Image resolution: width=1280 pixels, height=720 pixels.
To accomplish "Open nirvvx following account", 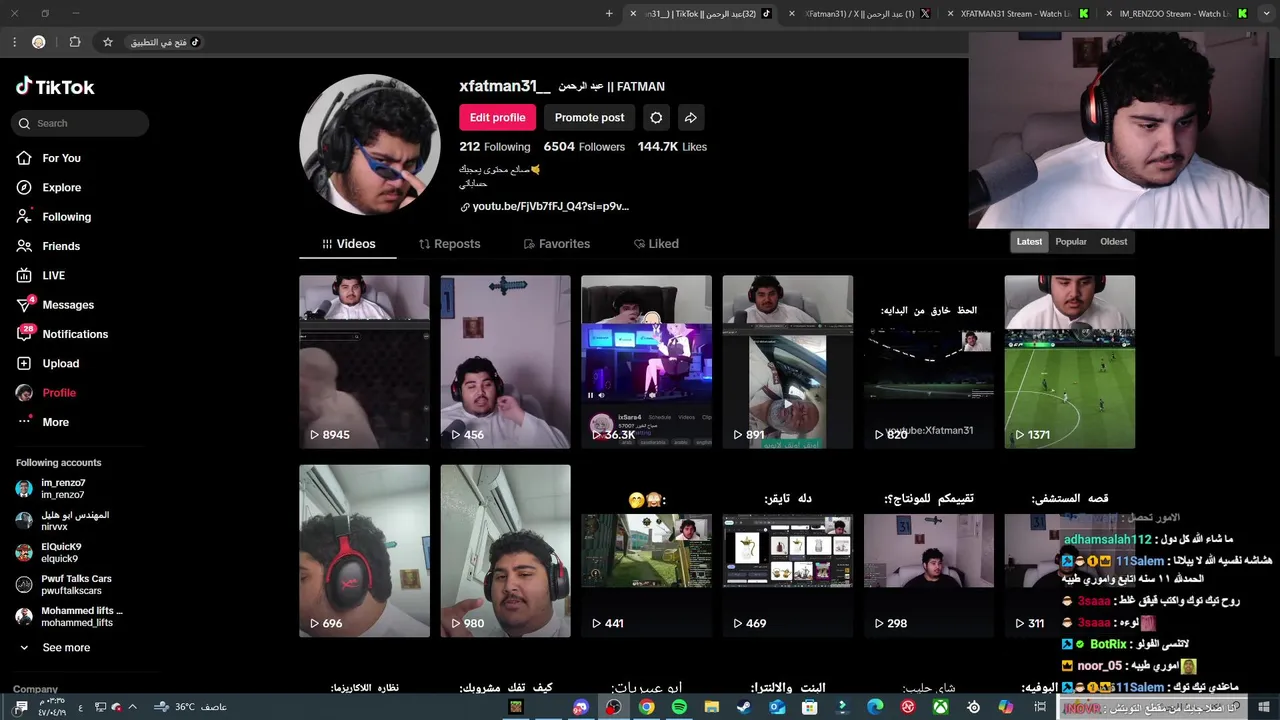I will [x=62, y=520].
